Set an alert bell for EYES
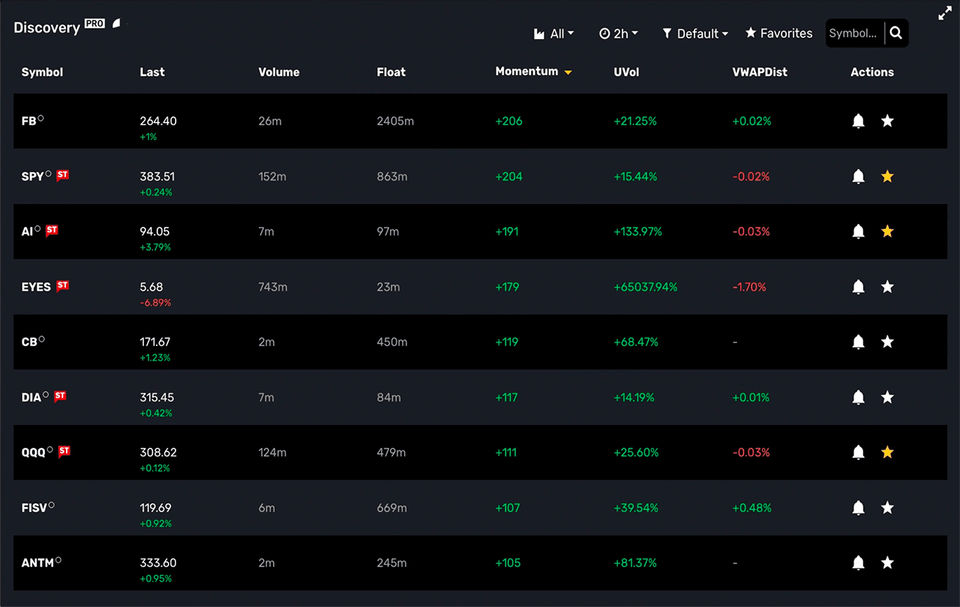 click(x=858, y=287)
